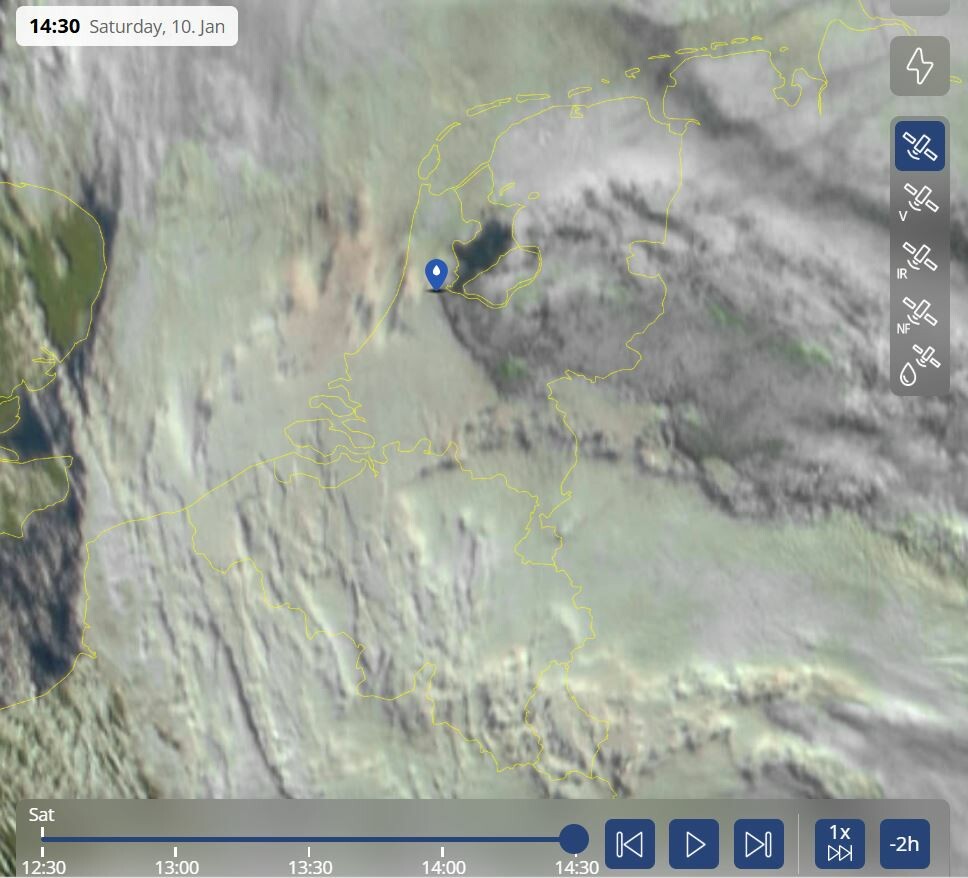The image size is (968, 878).
Task: Switch to the NF satellite layer
Action: pyautogui.click(x=918, y=315)
